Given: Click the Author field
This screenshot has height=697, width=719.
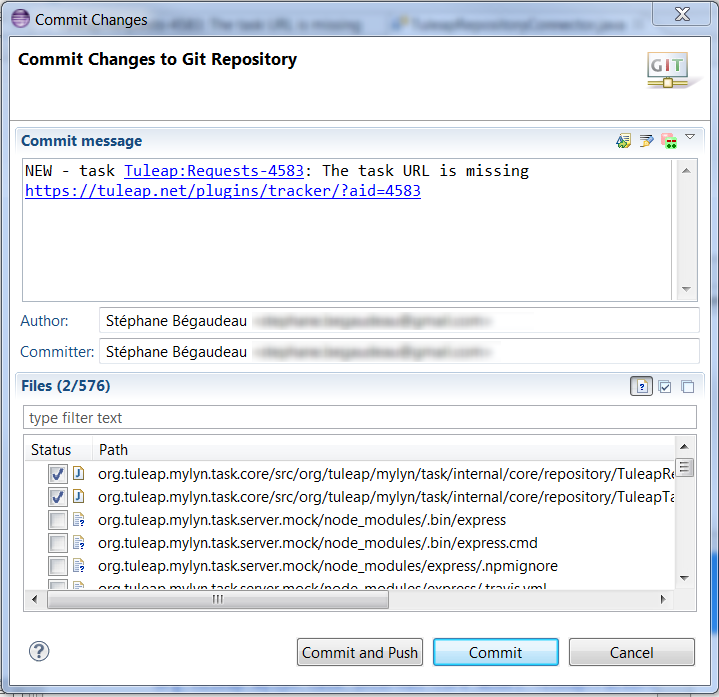Looking at the screenshot, I should tap(399, 320).
